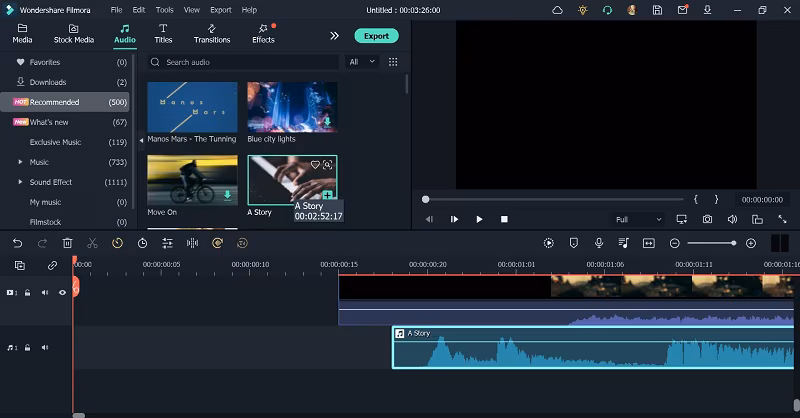Click the Undo arrow icon
This screenshot has height=418, width=800.
17,243
